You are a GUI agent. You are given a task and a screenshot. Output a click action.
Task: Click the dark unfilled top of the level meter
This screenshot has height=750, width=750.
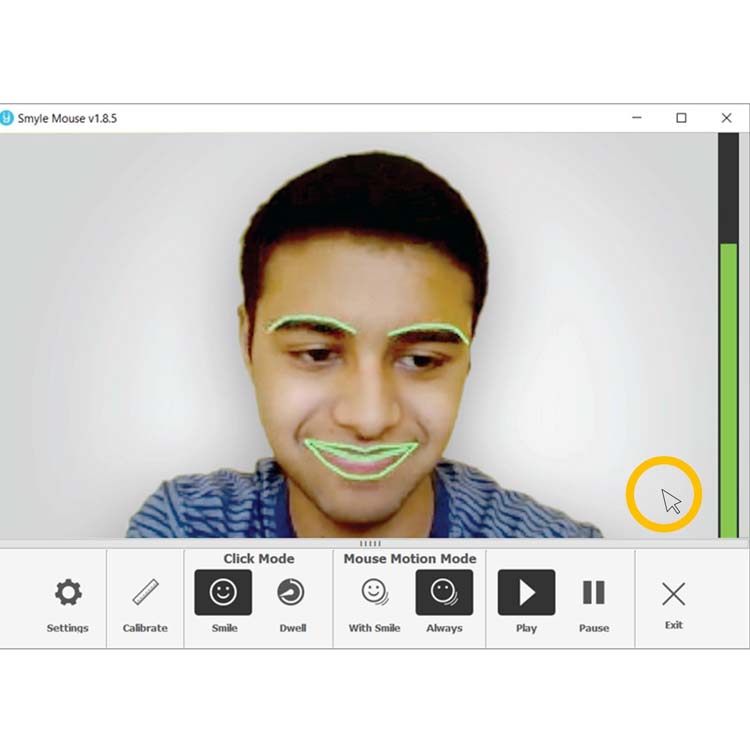tap(728, 186)
